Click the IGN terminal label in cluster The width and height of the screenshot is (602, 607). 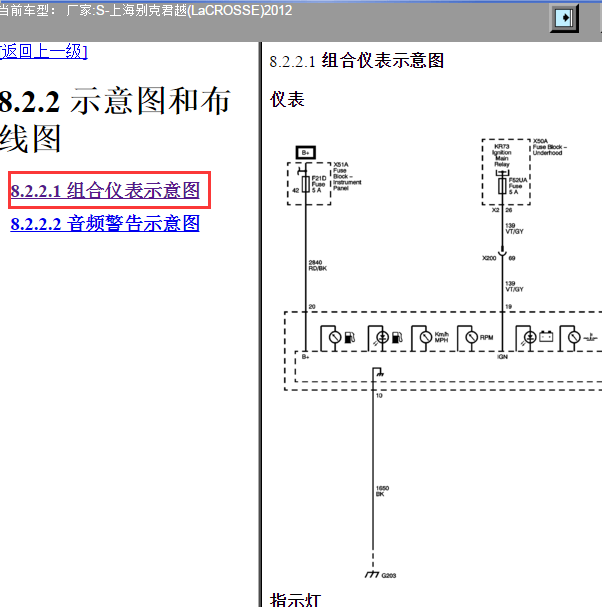(x=502, y=357)
